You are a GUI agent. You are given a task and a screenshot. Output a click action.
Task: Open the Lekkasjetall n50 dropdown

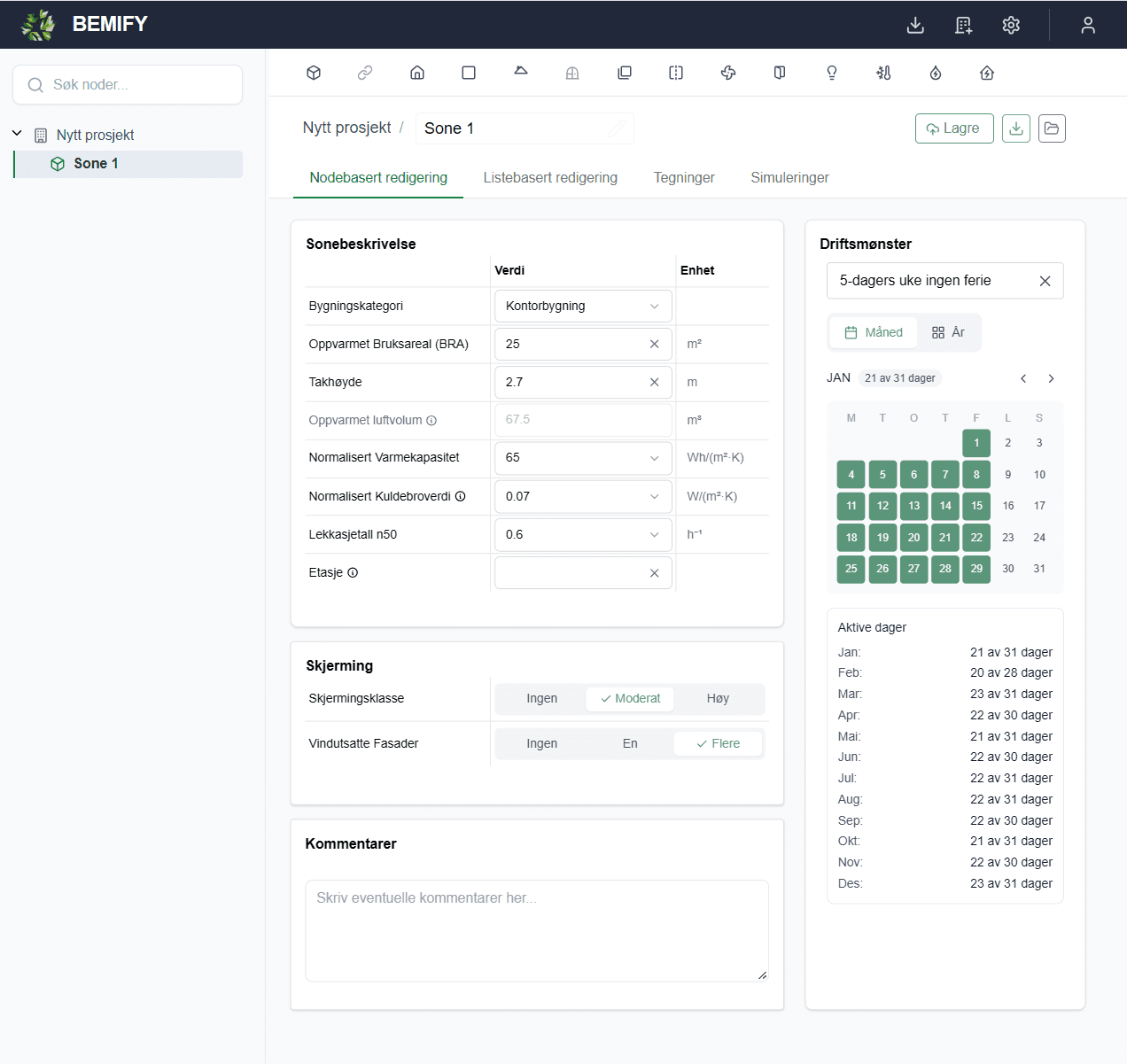pos(583,534)
